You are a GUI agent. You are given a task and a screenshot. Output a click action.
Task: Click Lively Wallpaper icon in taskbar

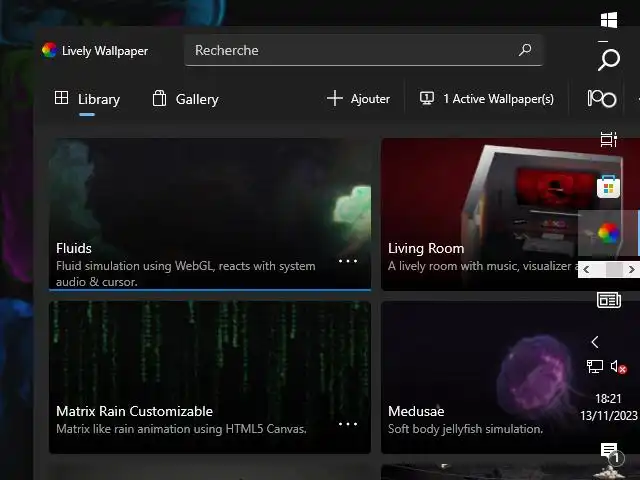(x=609, y=233)
